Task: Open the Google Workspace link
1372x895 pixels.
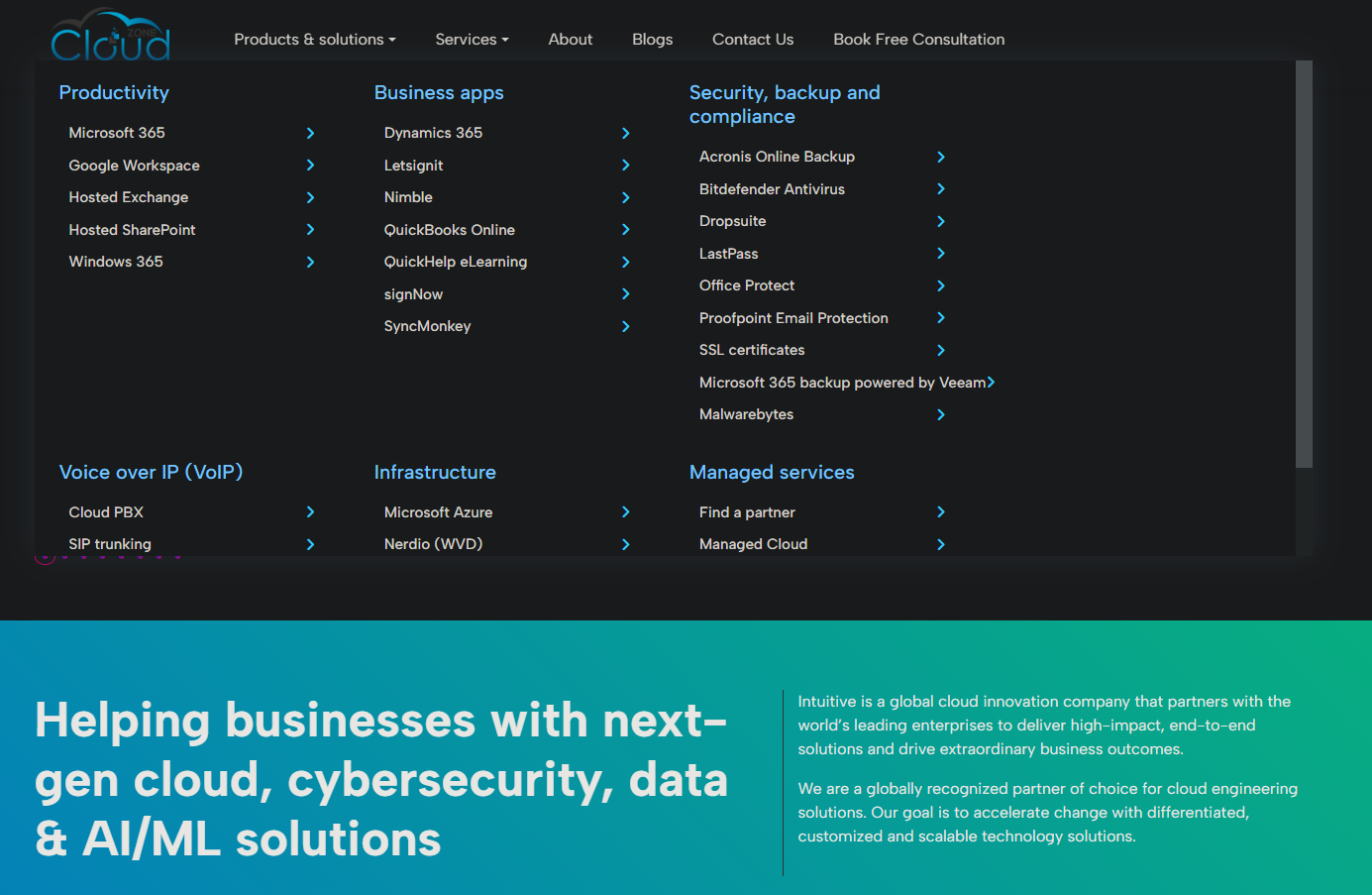Action: click(134, 166)
